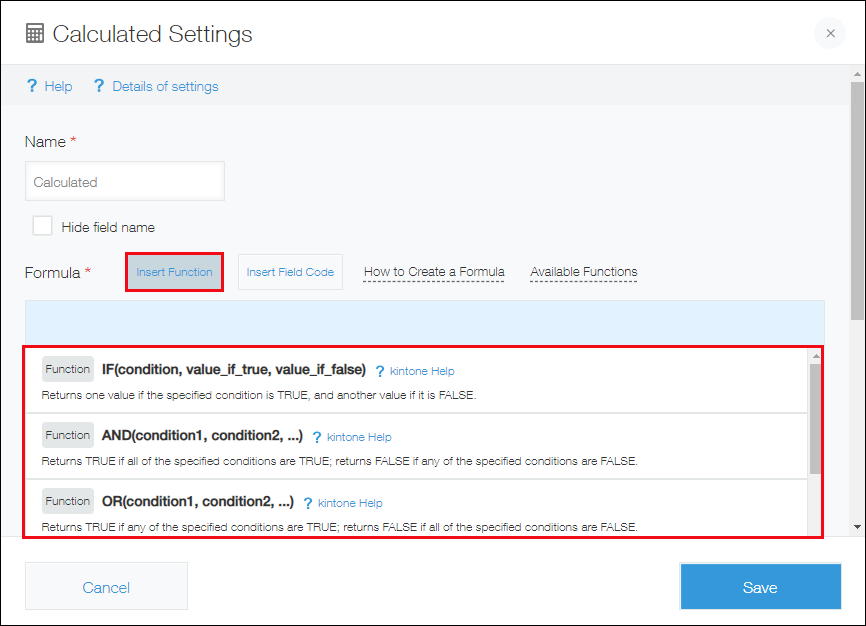Open the How to Create a Formula link

point(433,271)
